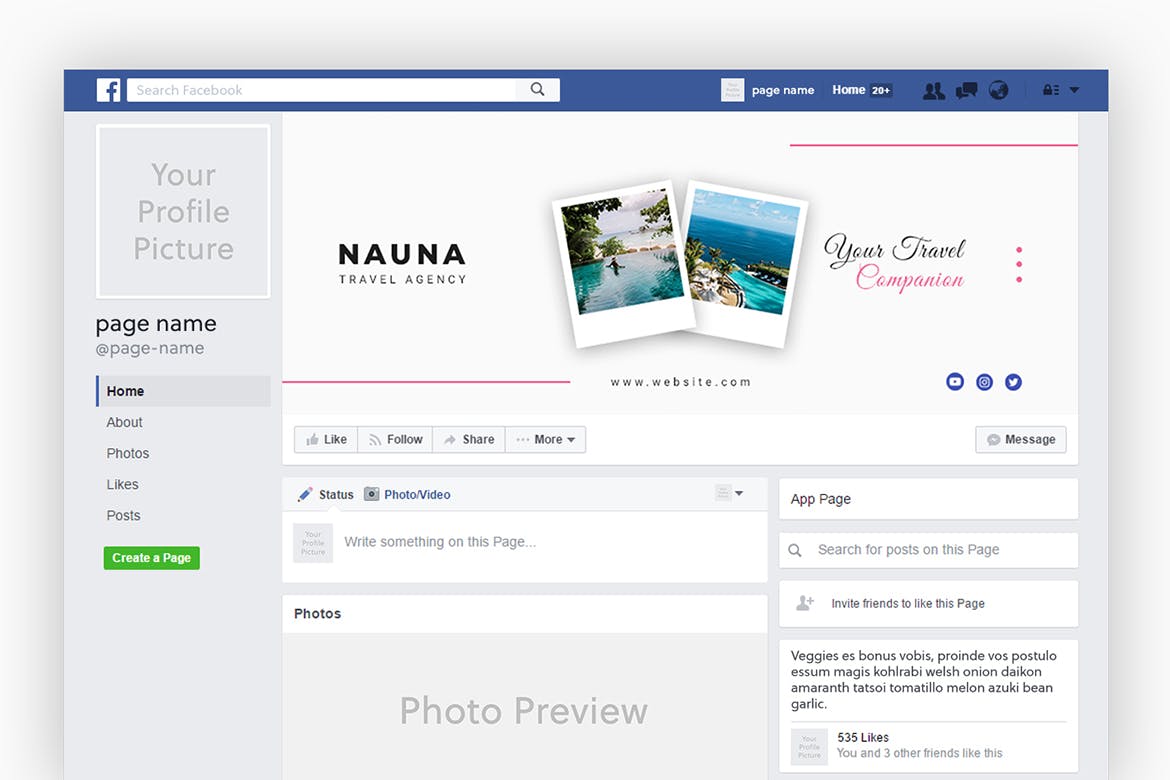This screenshot has width=1170, height=780.
Task: Enable following via the Follow button
Action: pyautogui.click(x=394, y=439)
